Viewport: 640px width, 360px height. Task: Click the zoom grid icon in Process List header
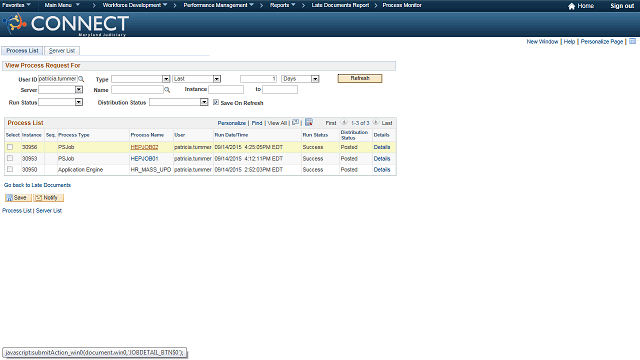295,122
